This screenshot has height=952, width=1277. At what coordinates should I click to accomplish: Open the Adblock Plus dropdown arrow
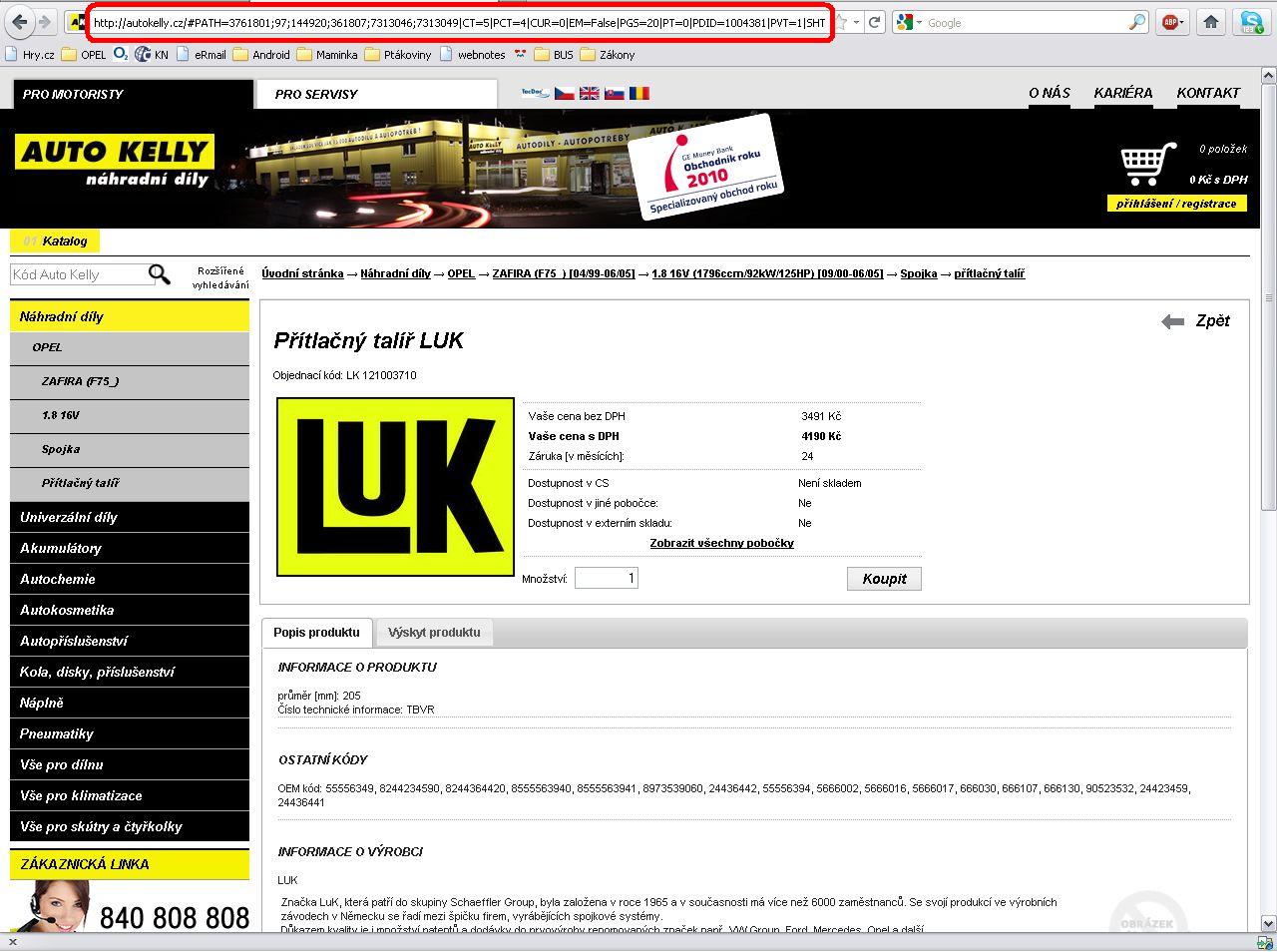coord(1183,22)
